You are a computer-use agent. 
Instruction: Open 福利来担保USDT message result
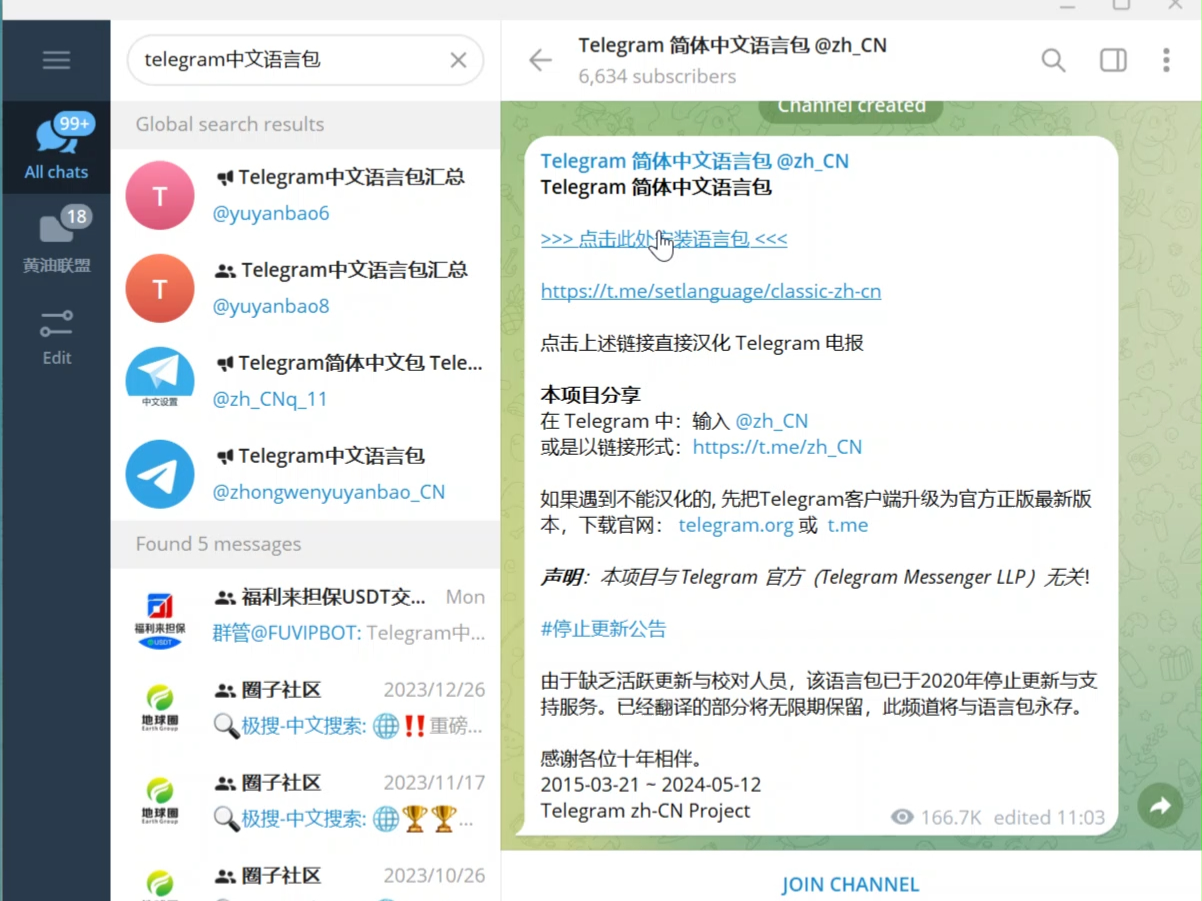tap(305, 615)
